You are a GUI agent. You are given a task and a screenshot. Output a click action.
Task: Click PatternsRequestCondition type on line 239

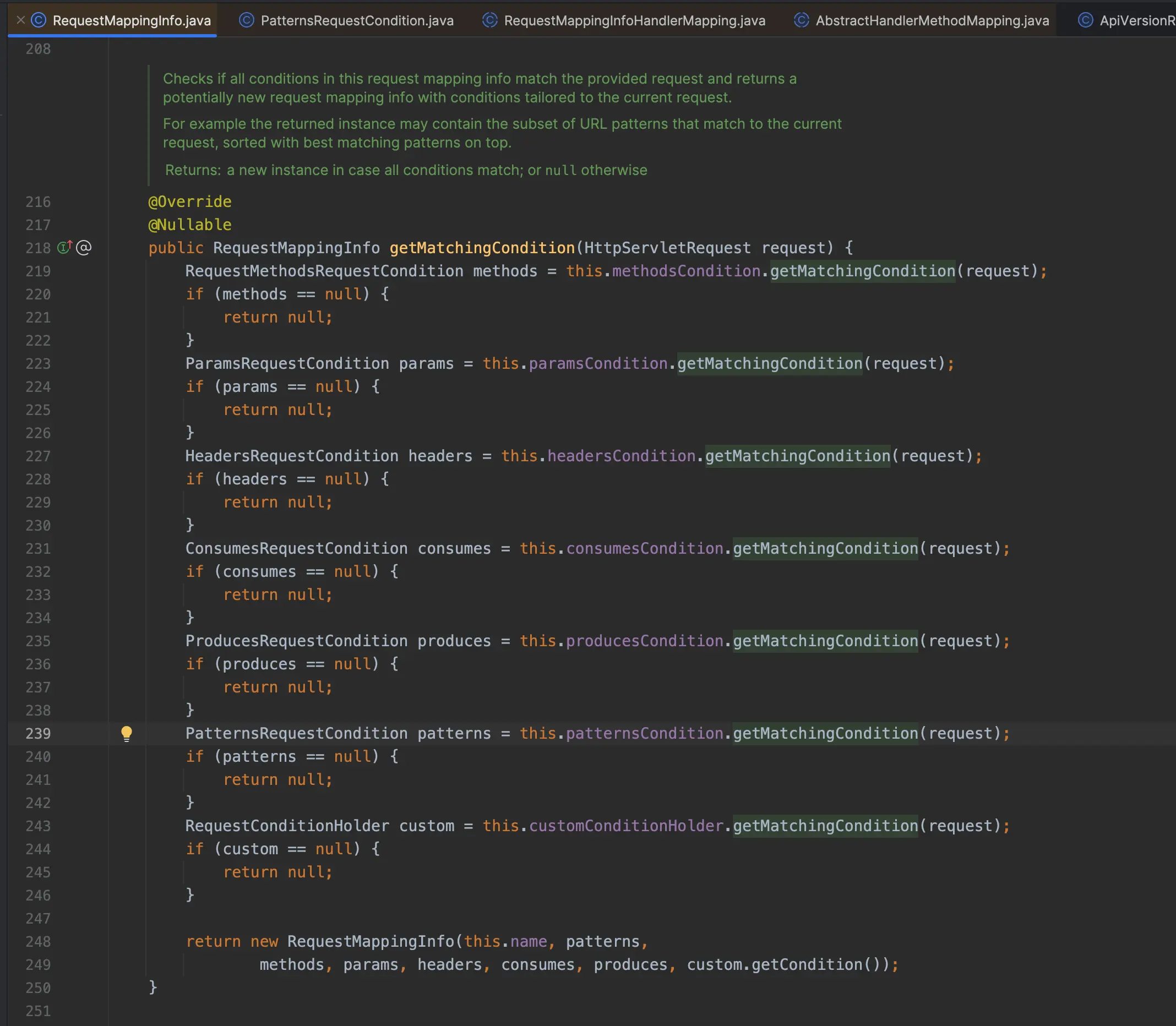(x=297, y=733)
